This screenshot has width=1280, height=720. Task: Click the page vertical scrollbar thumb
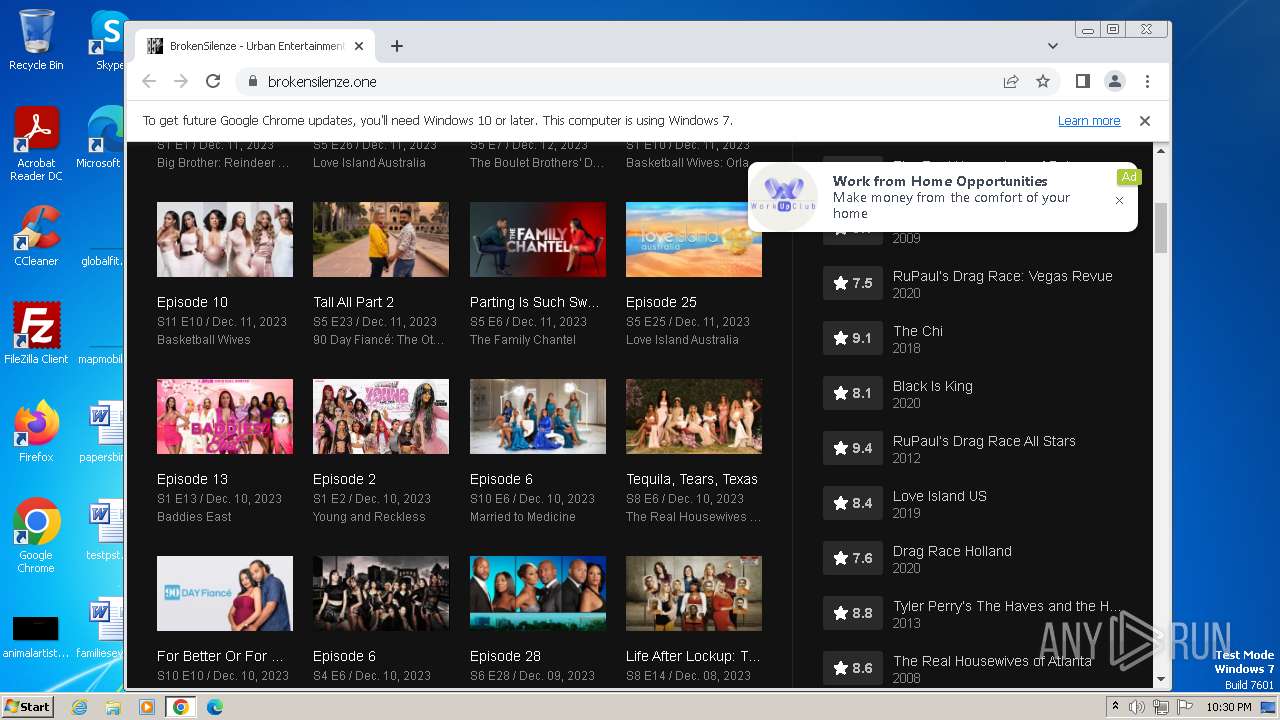point(1161,227)
